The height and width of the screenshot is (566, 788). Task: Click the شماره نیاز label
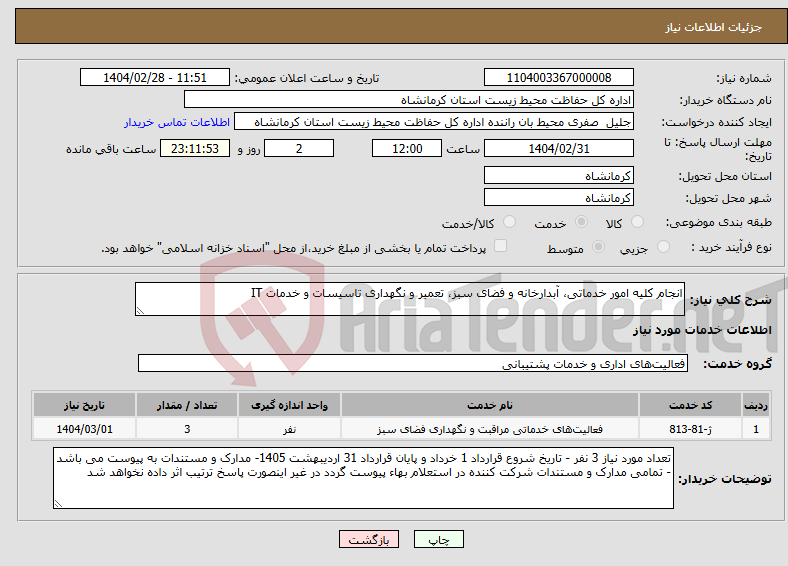[744, 78]
